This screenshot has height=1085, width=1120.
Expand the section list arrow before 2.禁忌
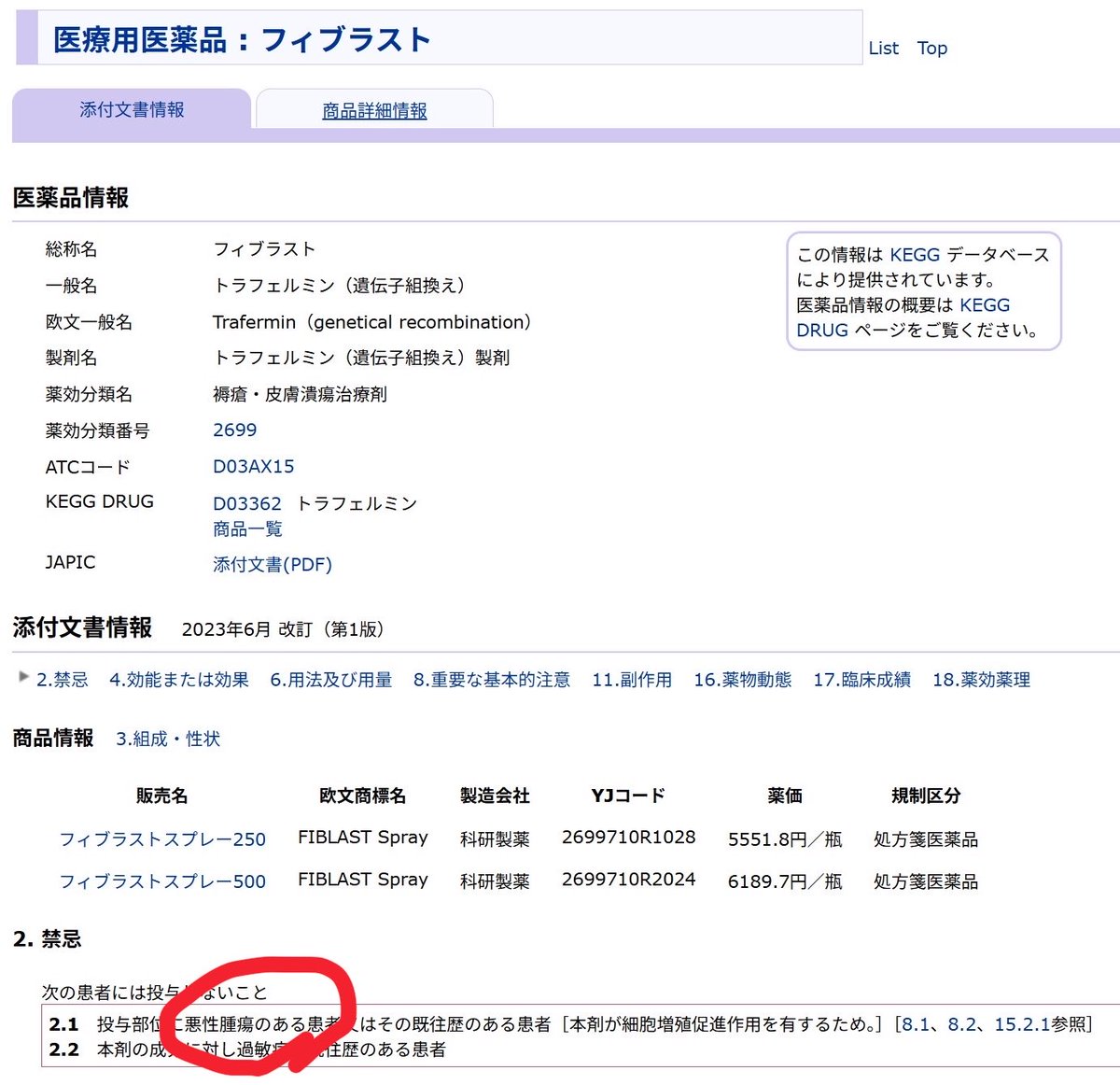coord(23,677)
